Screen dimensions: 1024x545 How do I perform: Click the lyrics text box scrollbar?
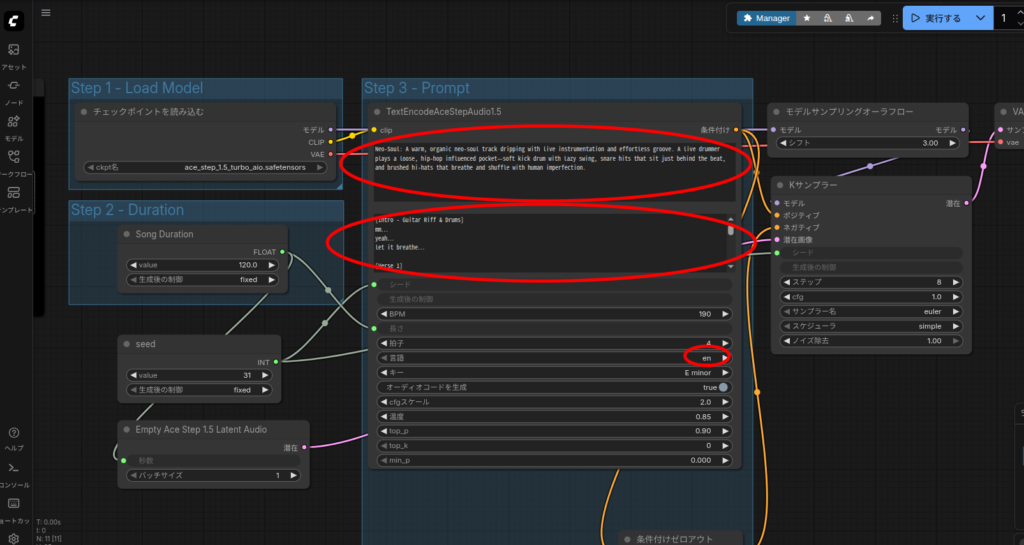[x=730, y=228]
